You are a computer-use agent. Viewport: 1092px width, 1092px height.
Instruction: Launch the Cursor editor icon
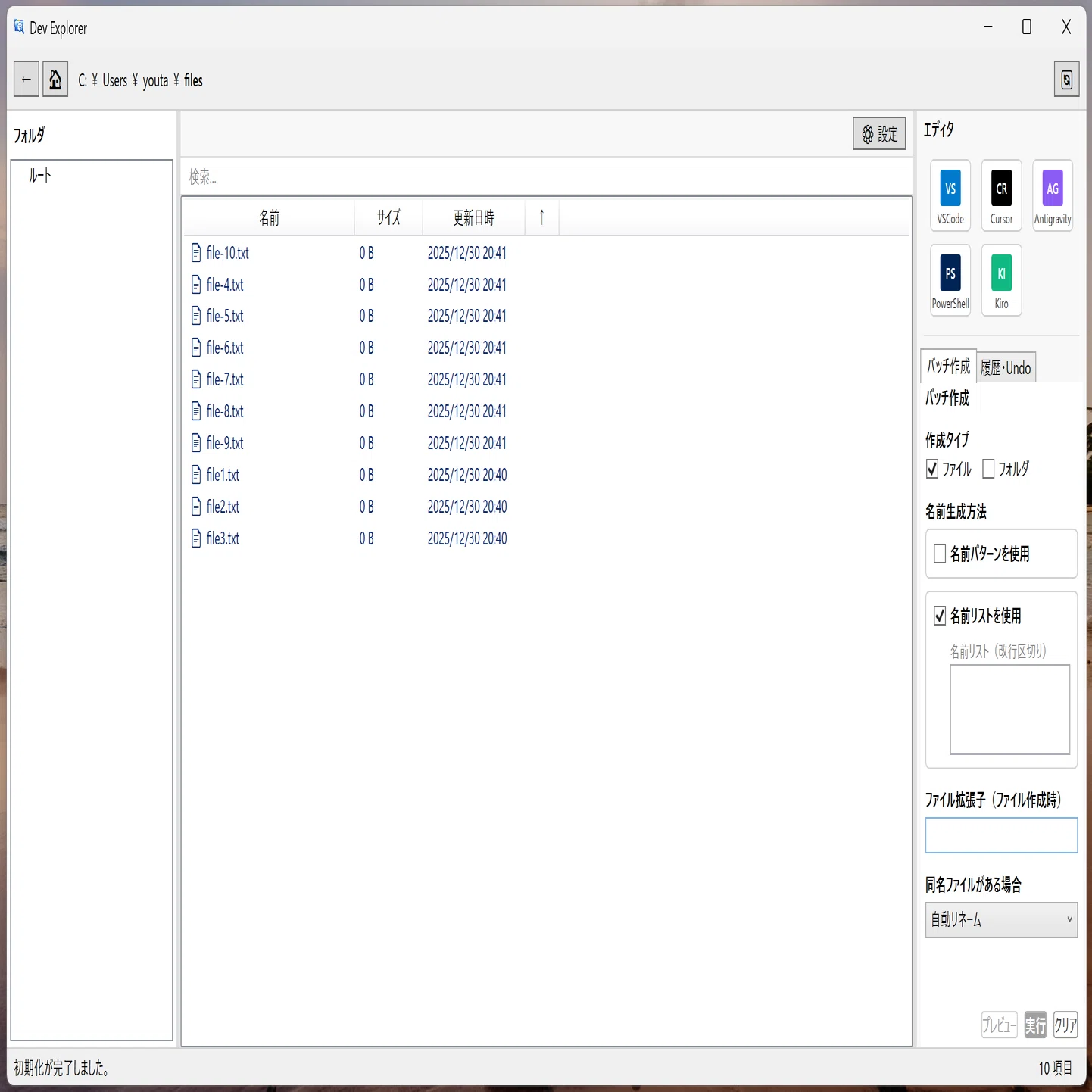(x=1001, y=195)
